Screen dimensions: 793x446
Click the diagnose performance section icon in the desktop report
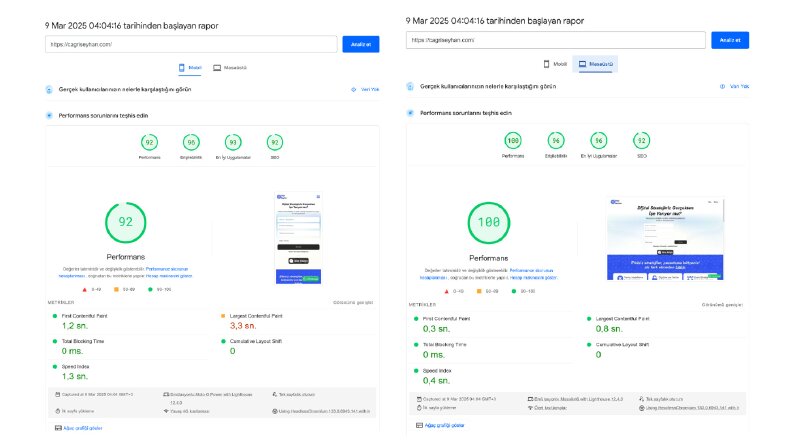[410, 113]
